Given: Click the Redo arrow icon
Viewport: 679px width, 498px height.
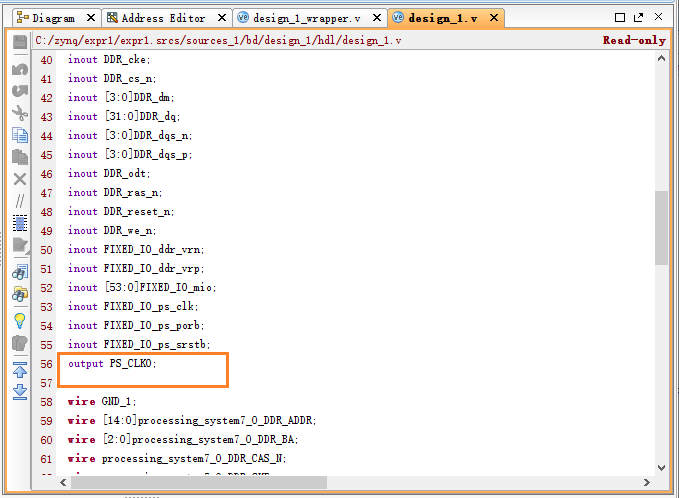Looking at the screenshot, I should pyautogui.click(x=19, y=91).
